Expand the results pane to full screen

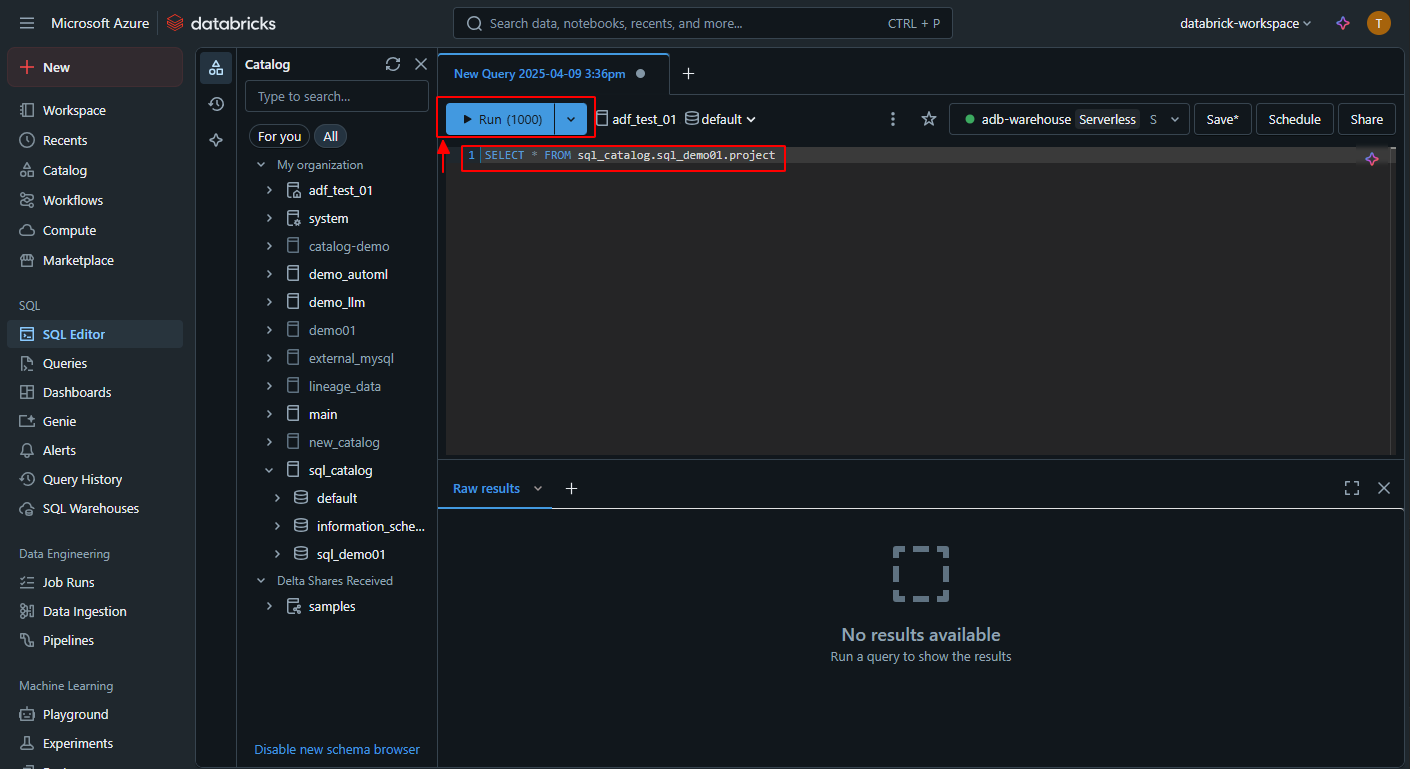pos(1352,488)
